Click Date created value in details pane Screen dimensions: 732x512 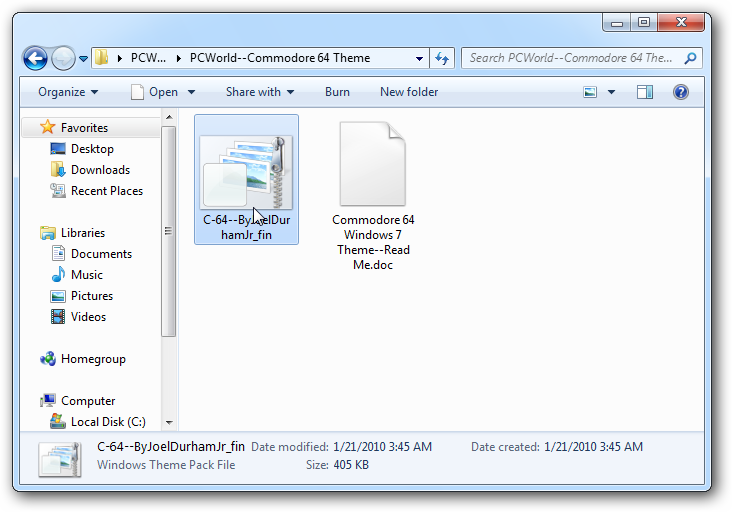pyautogui.click(x=593, y=447)
